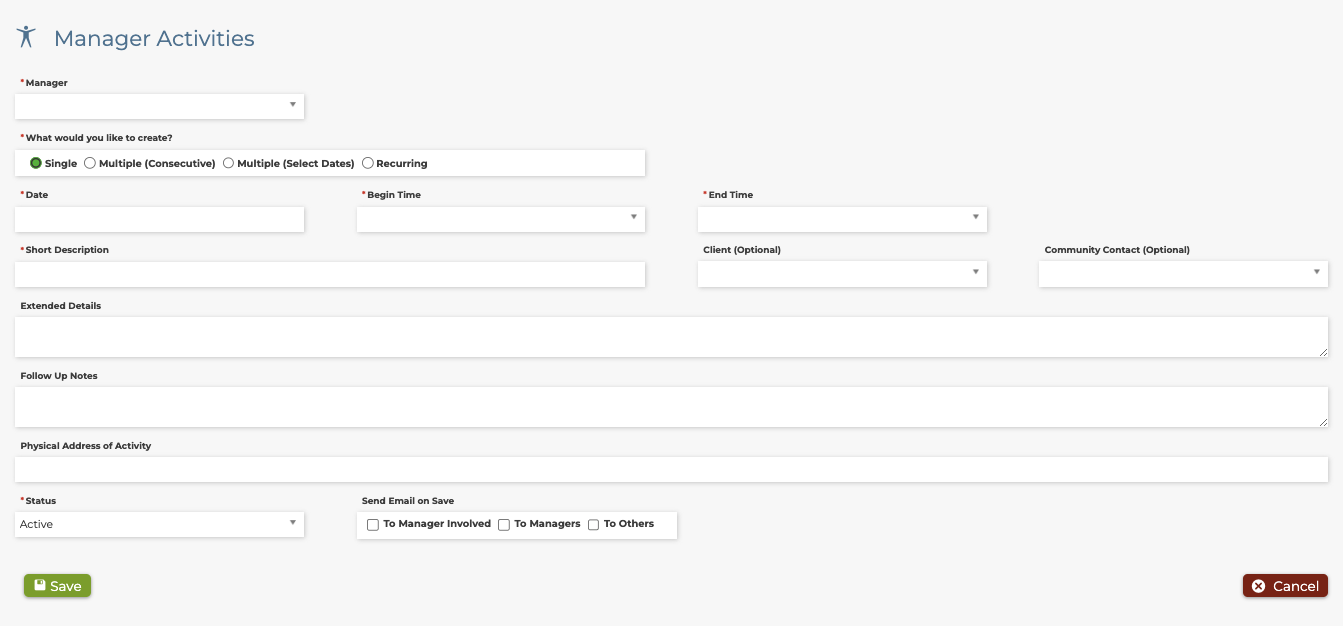1343x626 pixels.
Task: Click the Manager Activities person icon
Action: point(27,38)
